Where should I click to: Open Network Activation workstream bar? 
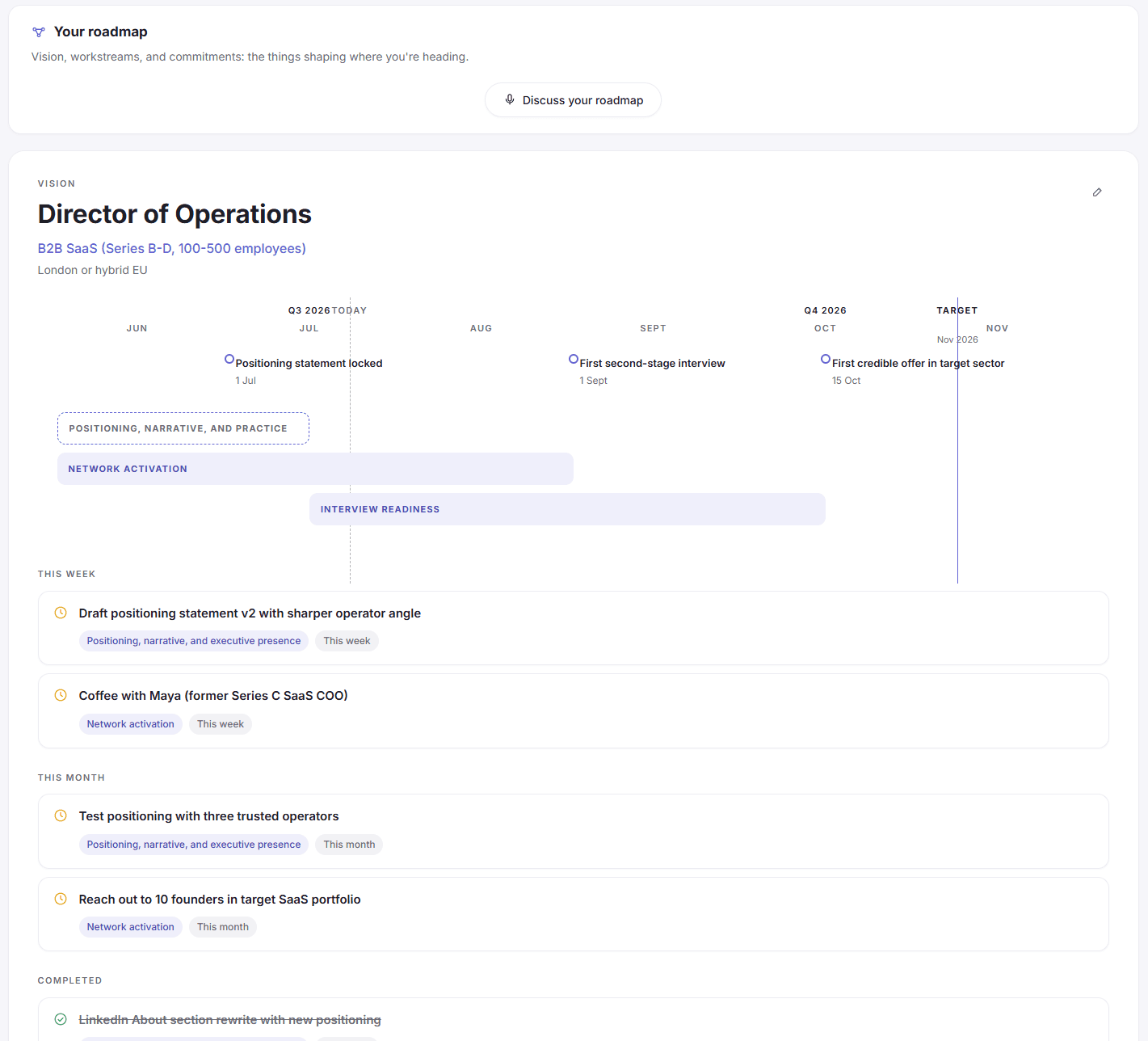coord(315,469)
